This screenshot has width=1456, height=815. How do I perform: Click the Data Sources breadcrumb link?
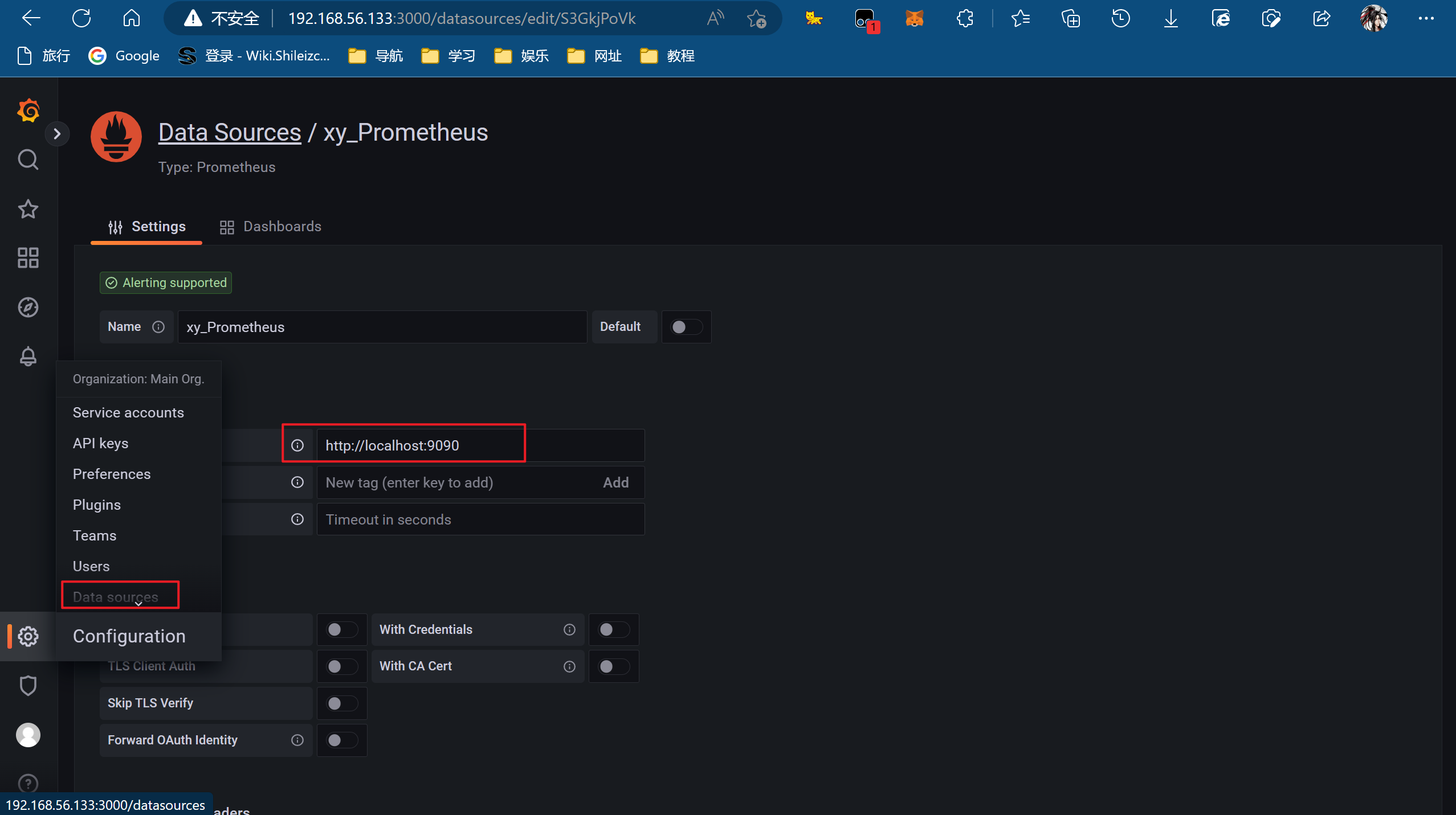[230, 132]
